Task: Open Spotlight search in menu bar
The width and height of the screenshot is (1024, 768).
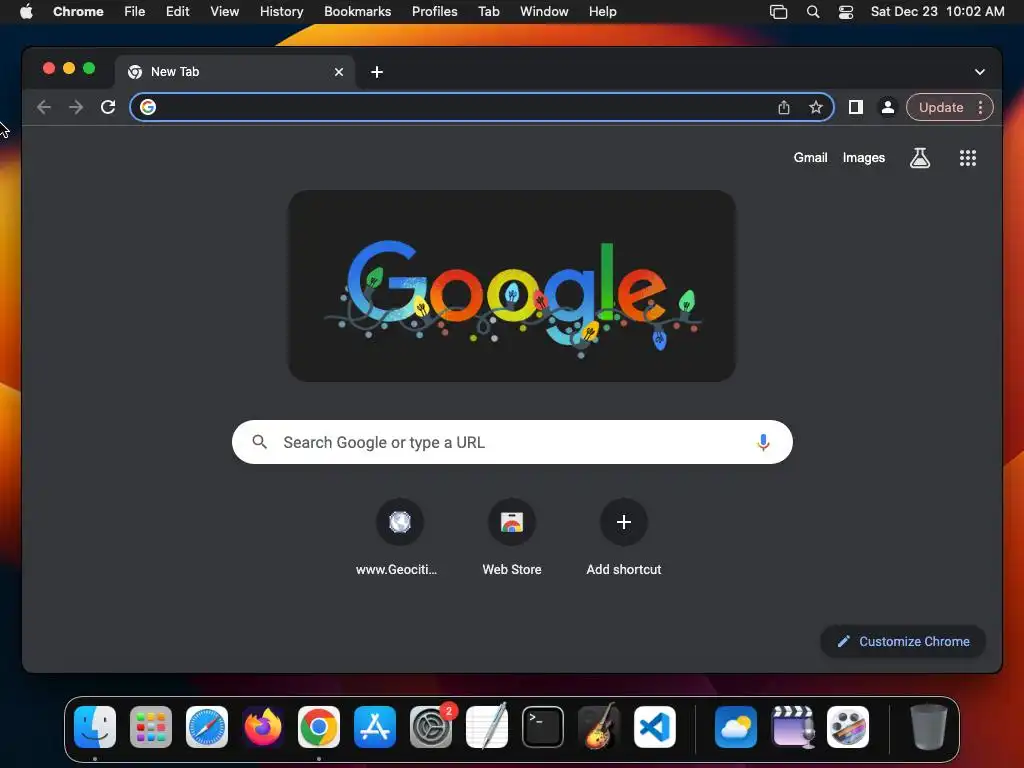Action: click(x=812, y=11)
